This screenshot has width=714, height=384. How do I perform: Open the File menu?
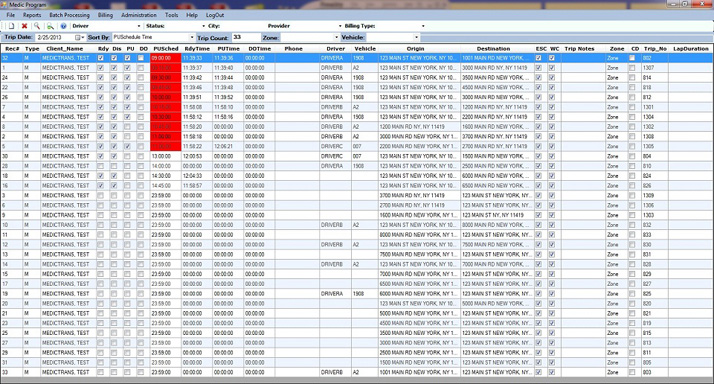pos(10,15)
